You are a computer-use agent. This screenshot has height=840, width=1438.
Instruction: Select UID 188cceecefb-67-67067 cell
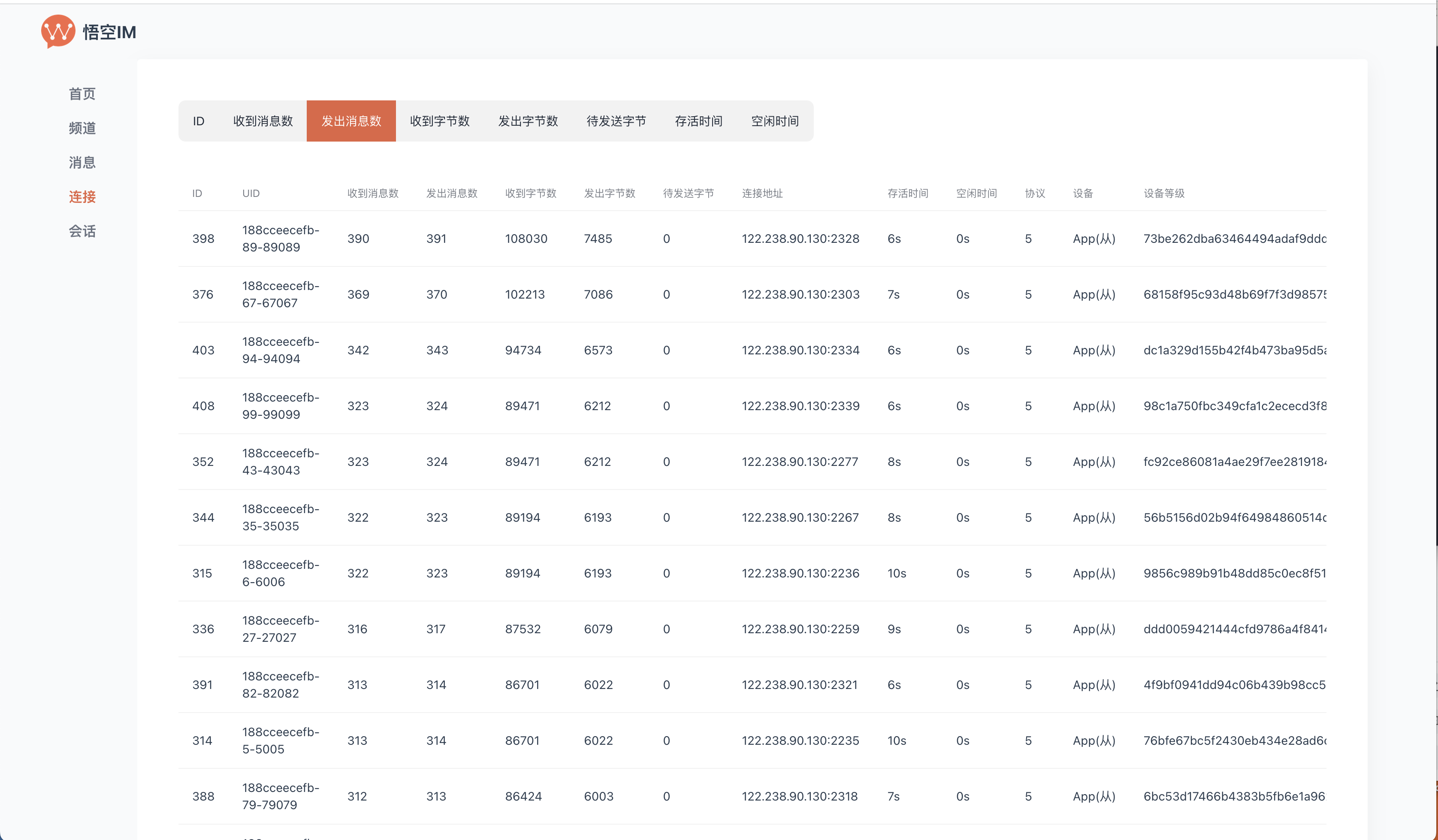pos(280,294)
